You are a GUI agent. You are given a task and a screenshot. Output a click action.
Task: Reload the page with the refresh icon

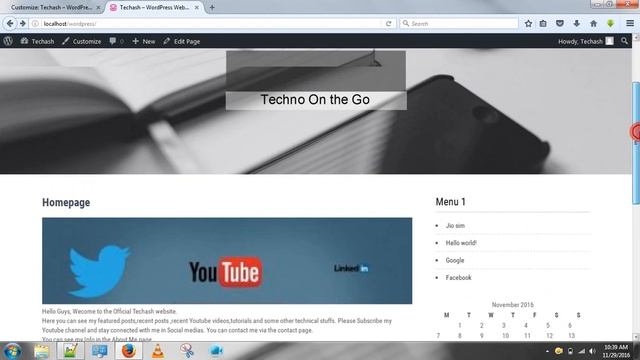point(389,24)
